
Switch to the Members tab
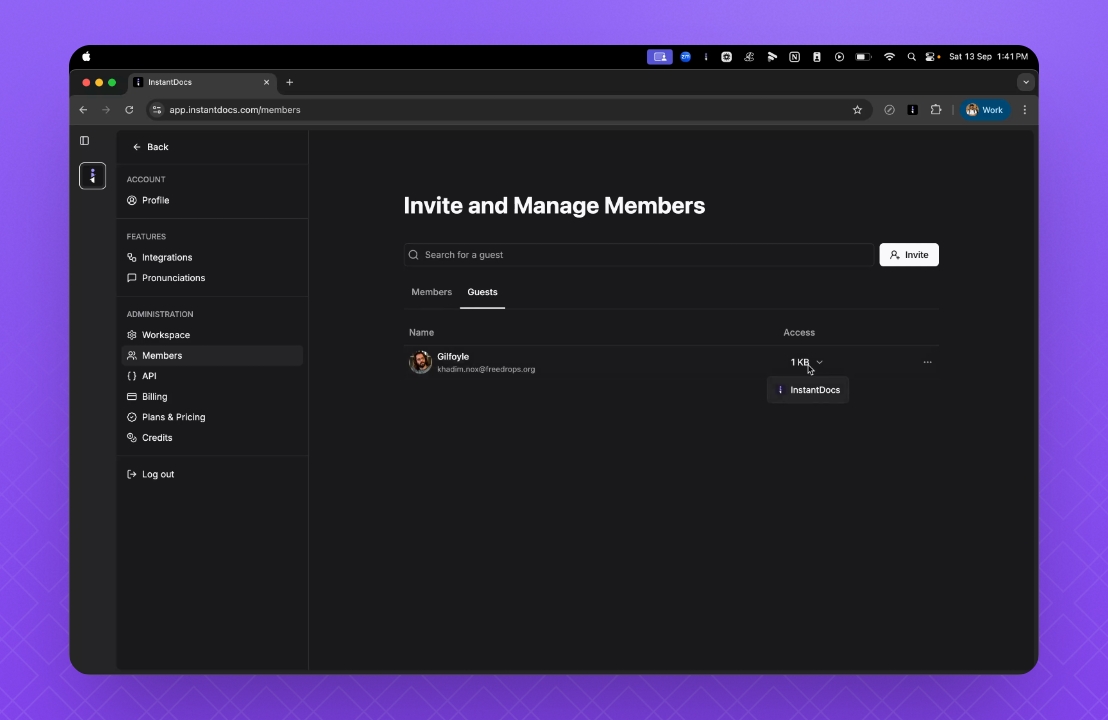point(431,292)
